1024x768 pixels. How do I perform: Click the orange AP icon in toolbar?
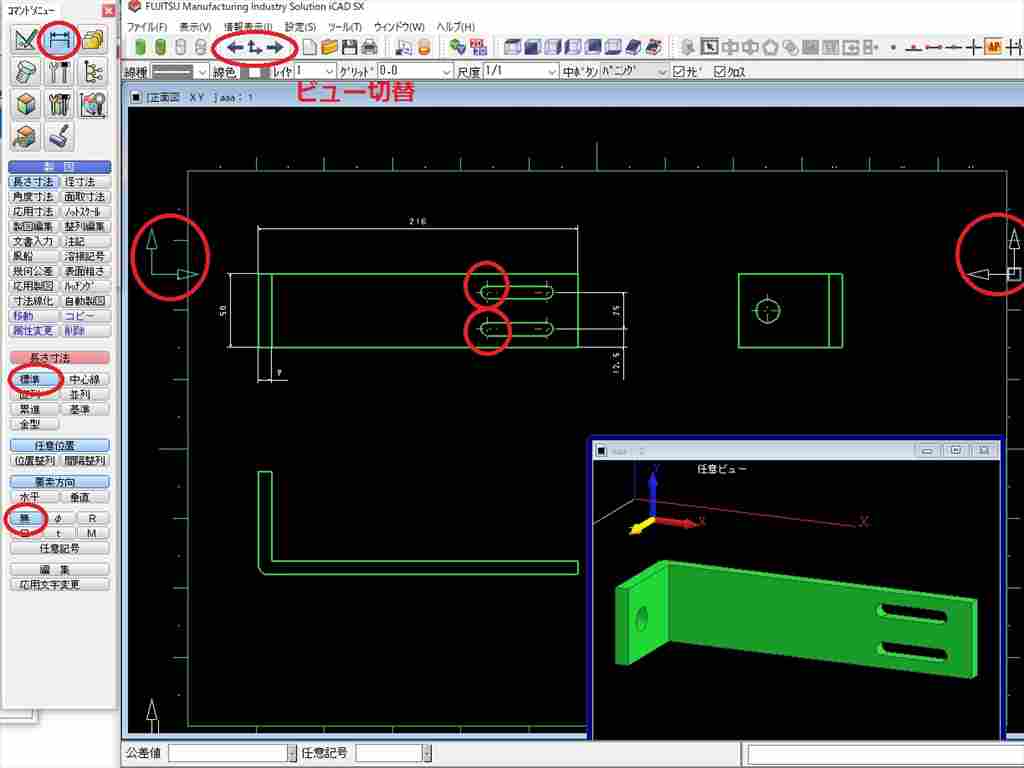pos(993,47)
